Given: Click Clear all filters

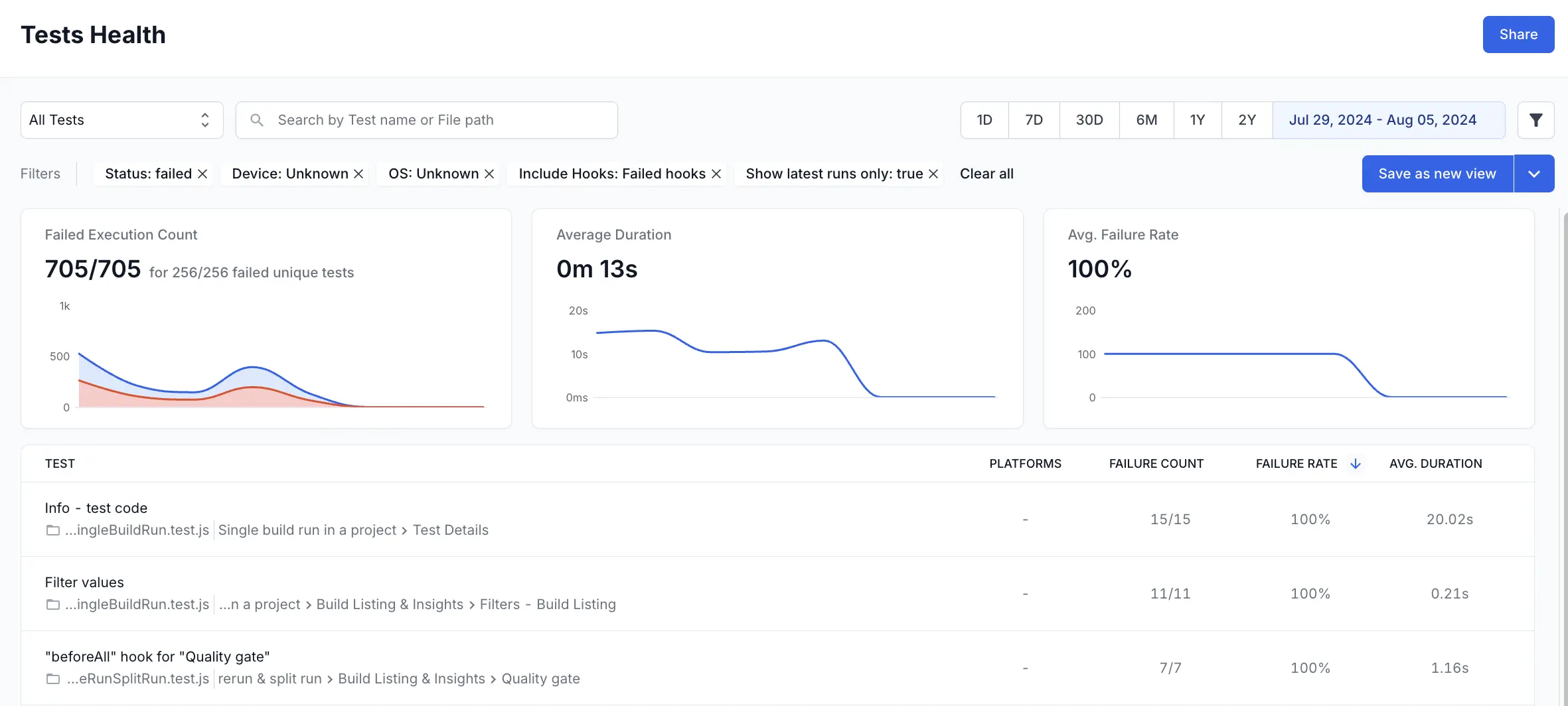Looking at the screenshot, I should [x=986, y=174].
